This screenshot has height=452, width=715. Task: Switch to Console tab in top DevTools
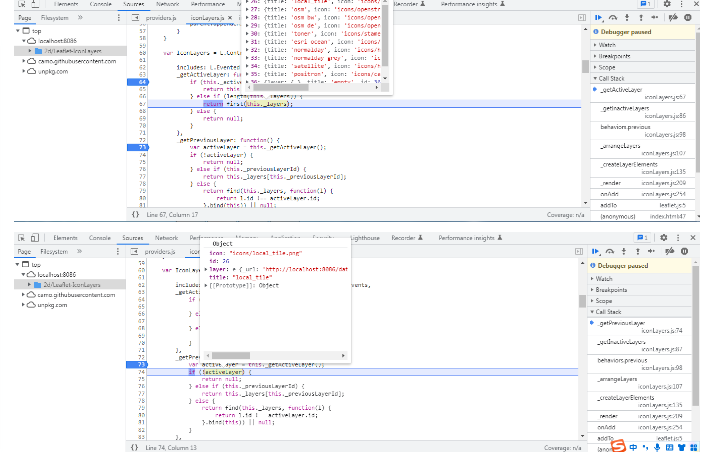[x=100, y=4]
